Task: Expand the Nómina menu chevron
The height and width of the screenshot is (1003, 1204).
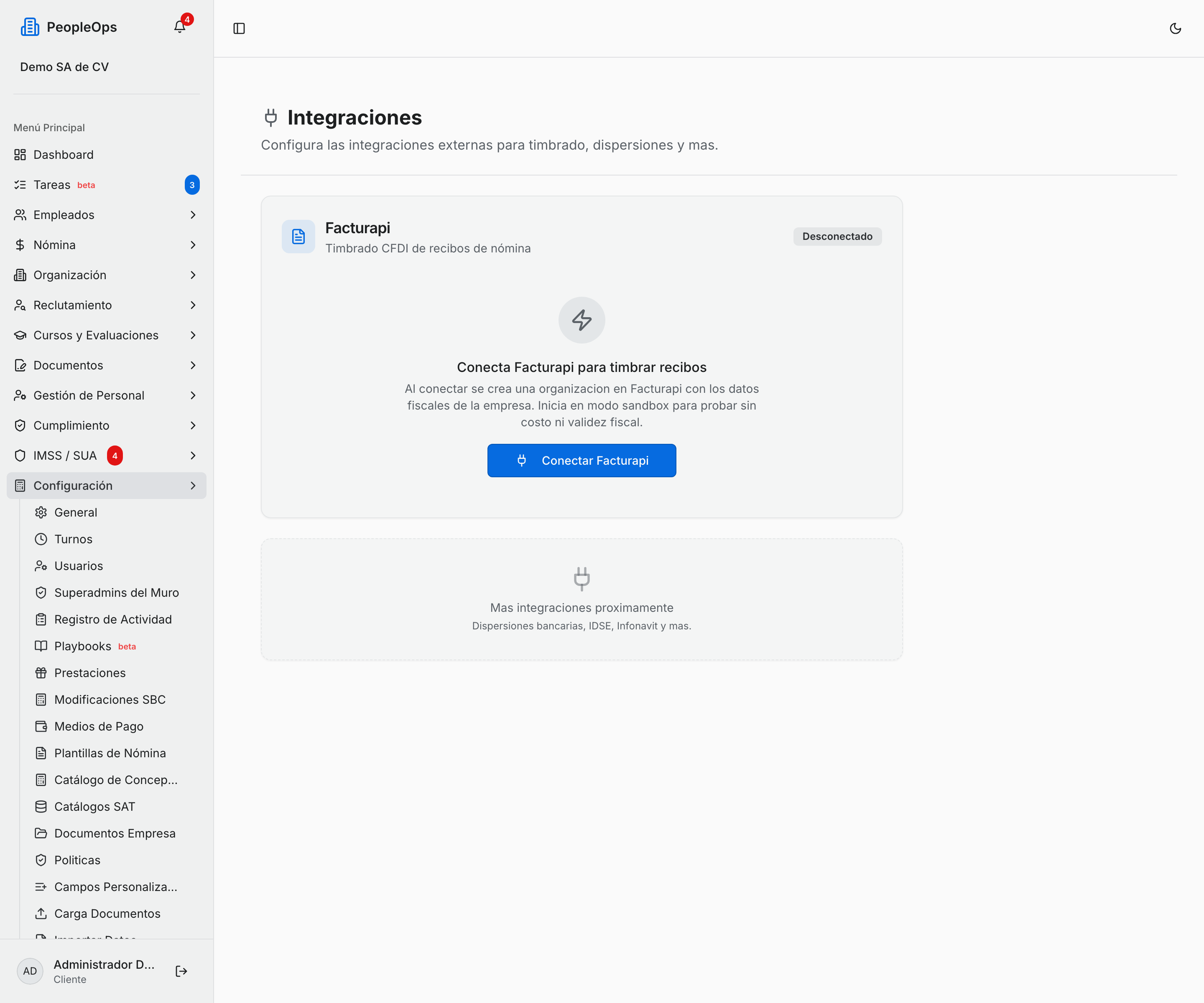Action: 193,245
